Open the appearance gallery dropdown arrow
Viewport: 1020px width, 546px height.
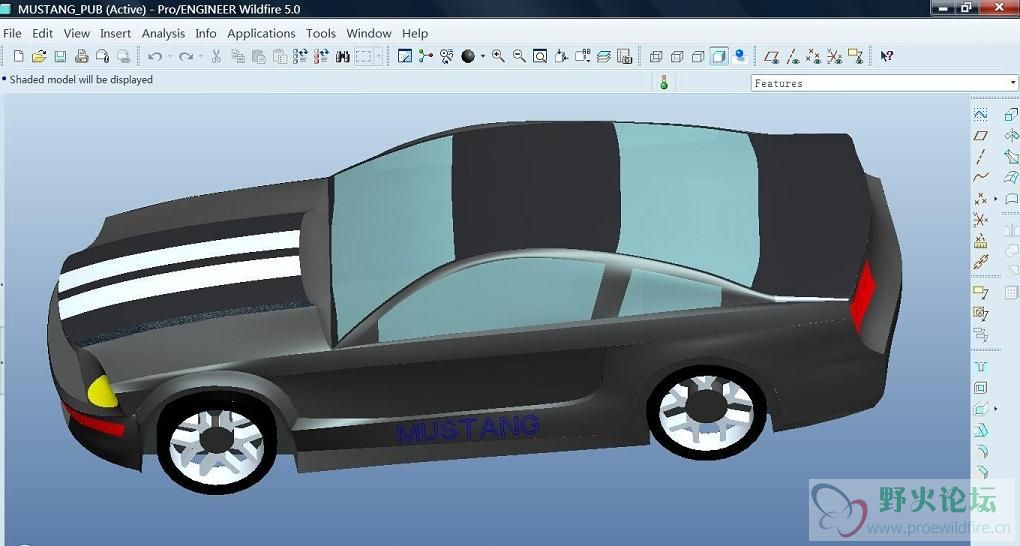point(483,57)
